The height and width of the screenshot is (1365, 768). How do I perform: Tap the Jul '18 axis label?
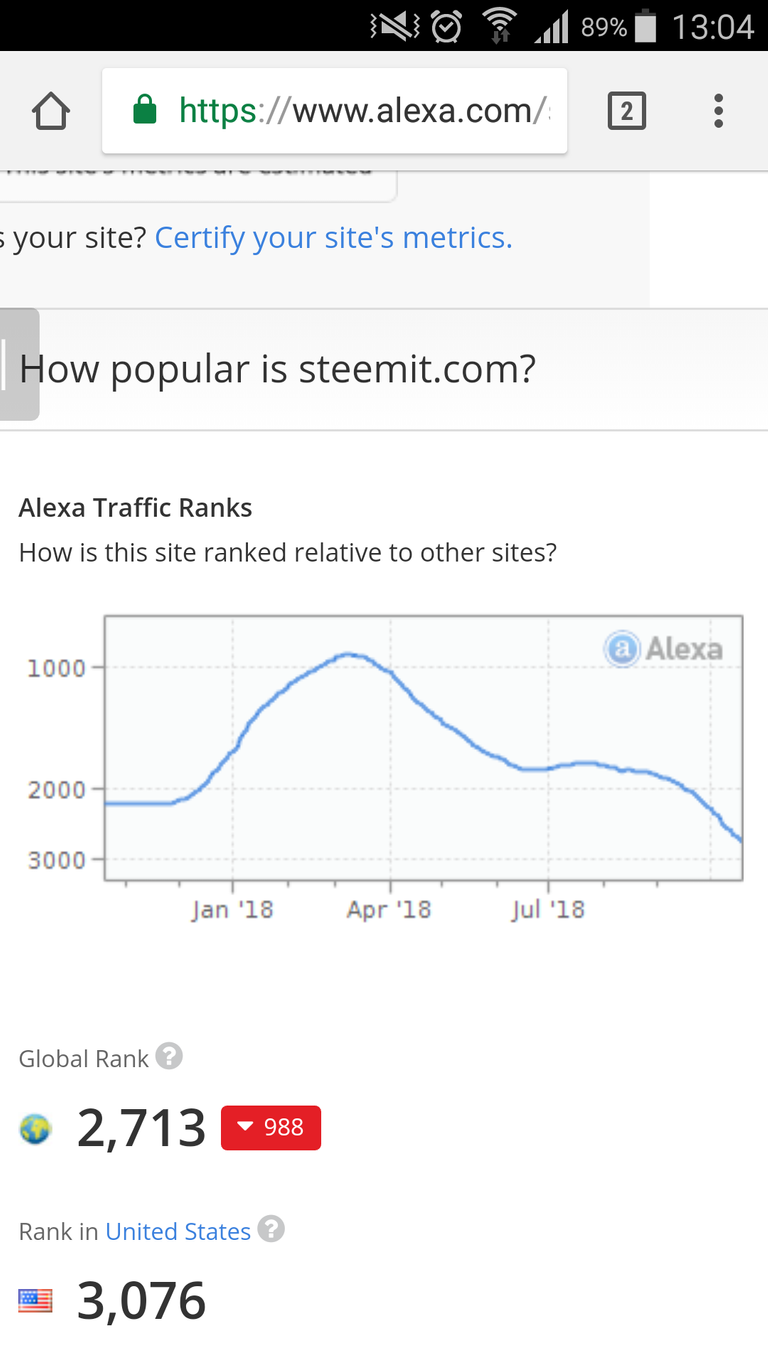coord(548,909)
